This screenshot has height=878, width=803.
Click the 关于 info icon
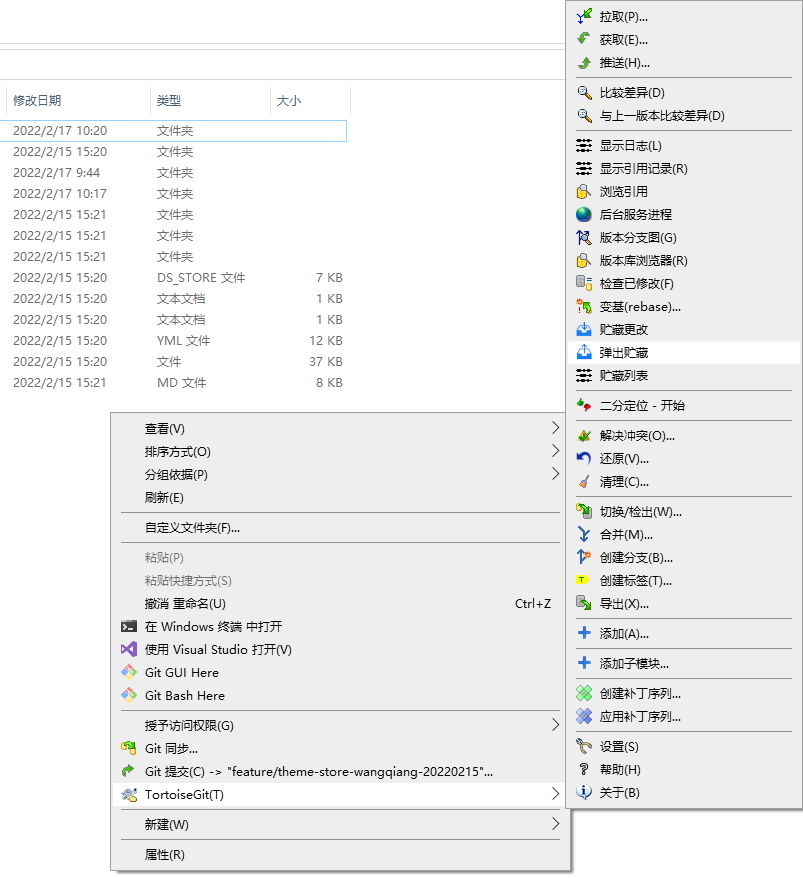pyautogui.click(x=584, y=792)
